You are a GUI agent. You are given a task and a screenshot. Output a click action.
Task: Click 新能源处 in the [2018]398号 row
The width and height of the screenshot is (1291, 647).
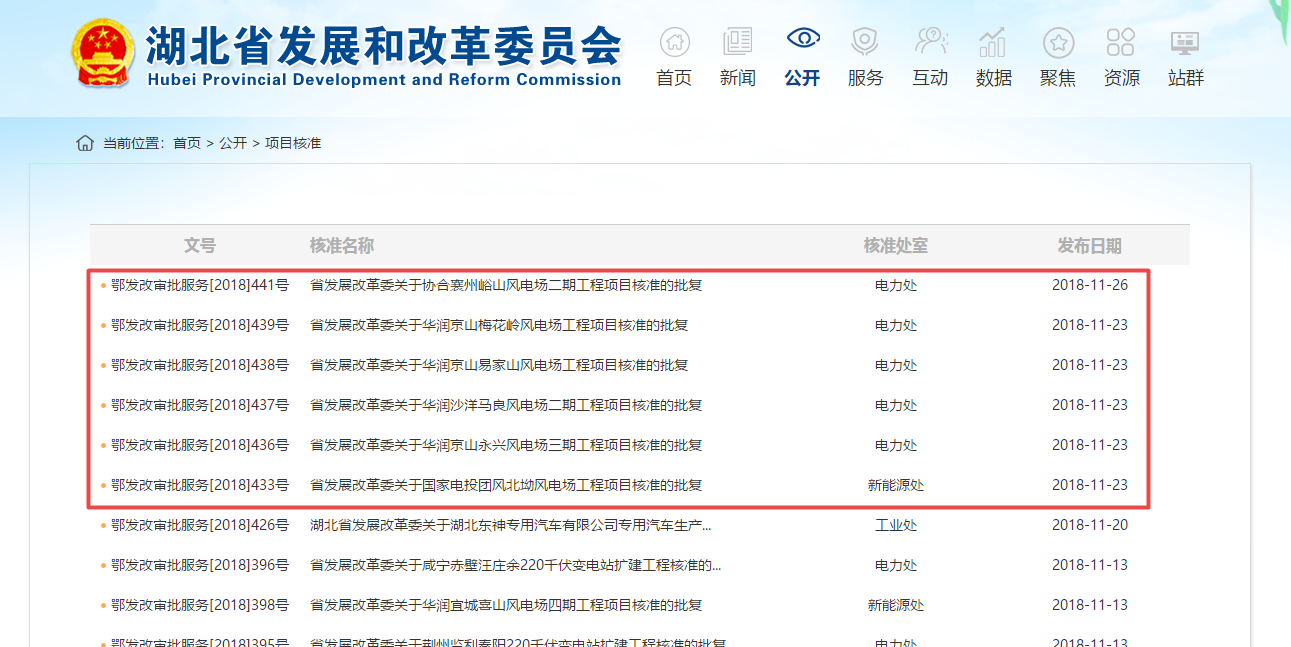pyautogui.click(x=896, y=605)
